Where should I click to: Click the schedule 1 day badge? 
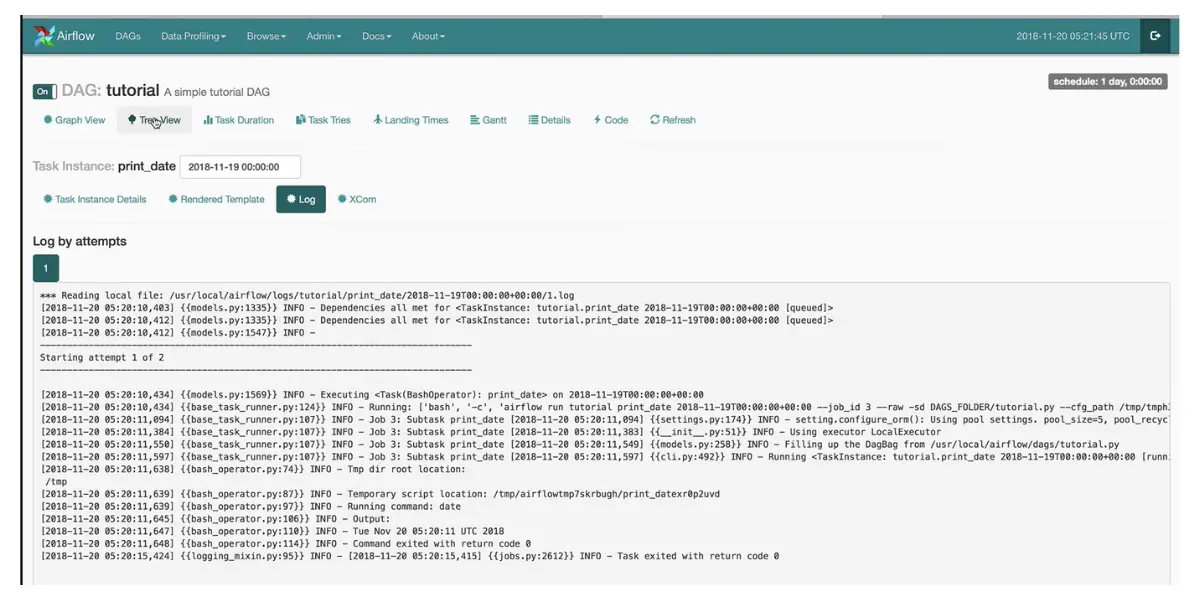(x=1108, y=82)
